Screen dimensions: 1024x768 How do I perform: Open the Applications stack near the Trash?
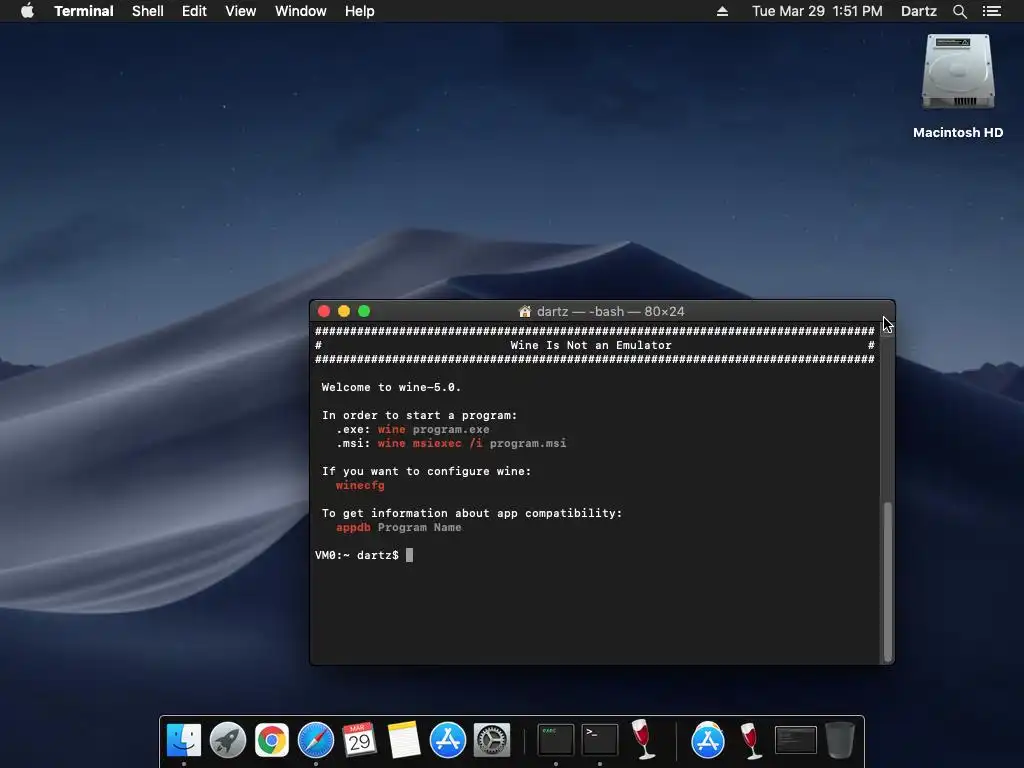coord(708,740)
